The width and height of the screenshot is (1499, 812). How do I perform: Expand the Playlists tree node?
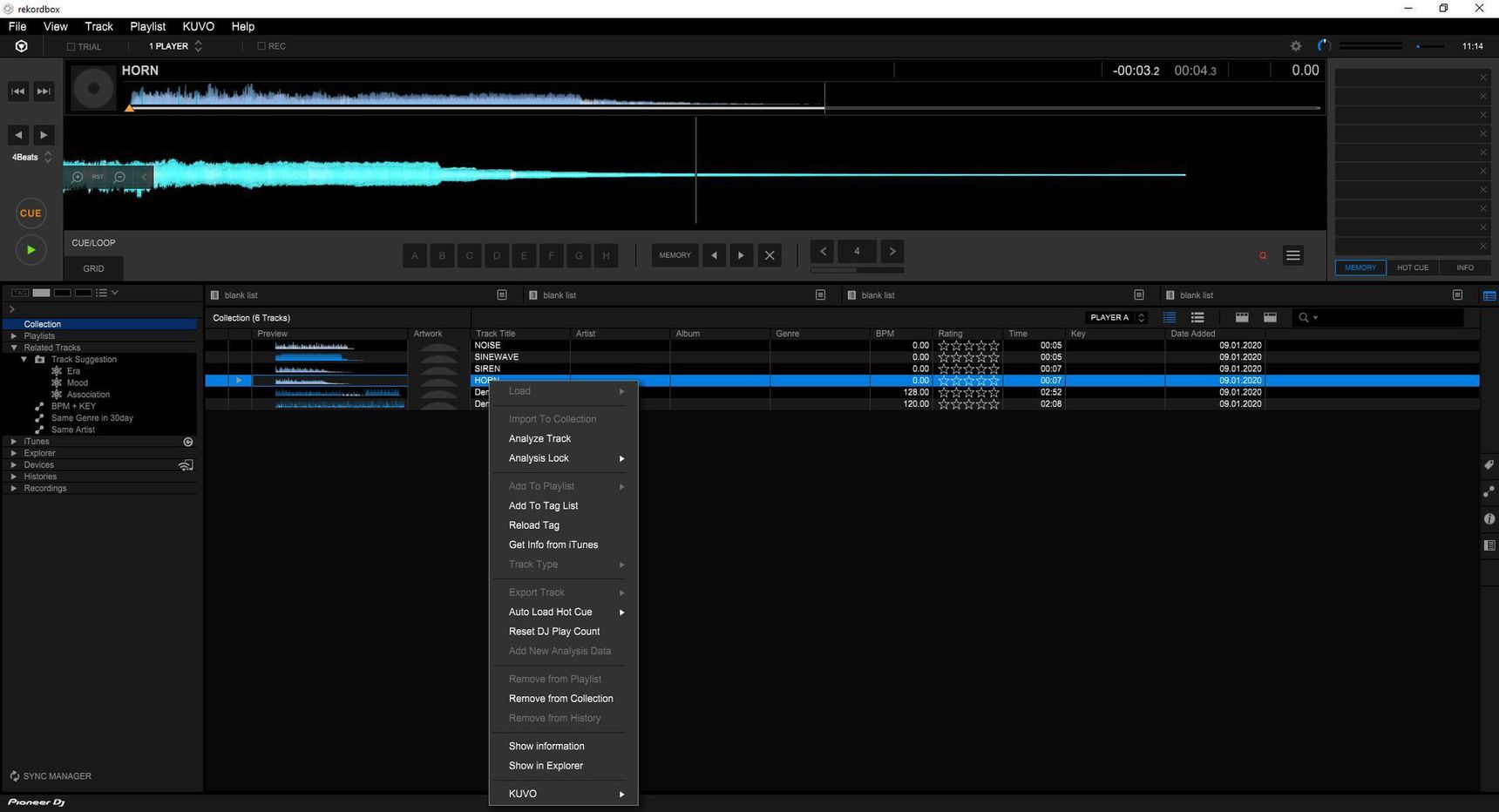(x=14, y=335)
